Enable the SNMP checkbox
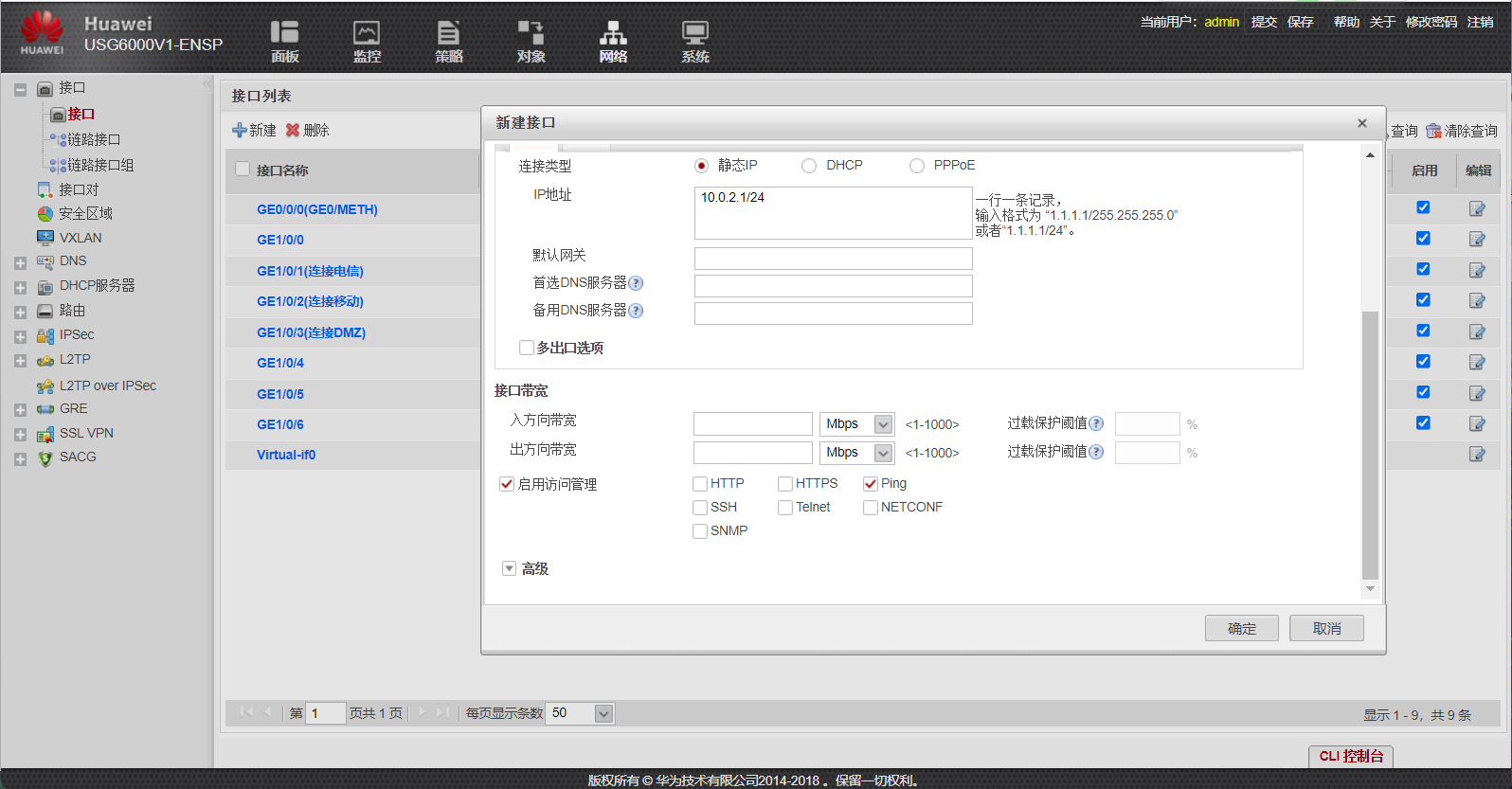1512x789 pixels. (x=700, y=531)
